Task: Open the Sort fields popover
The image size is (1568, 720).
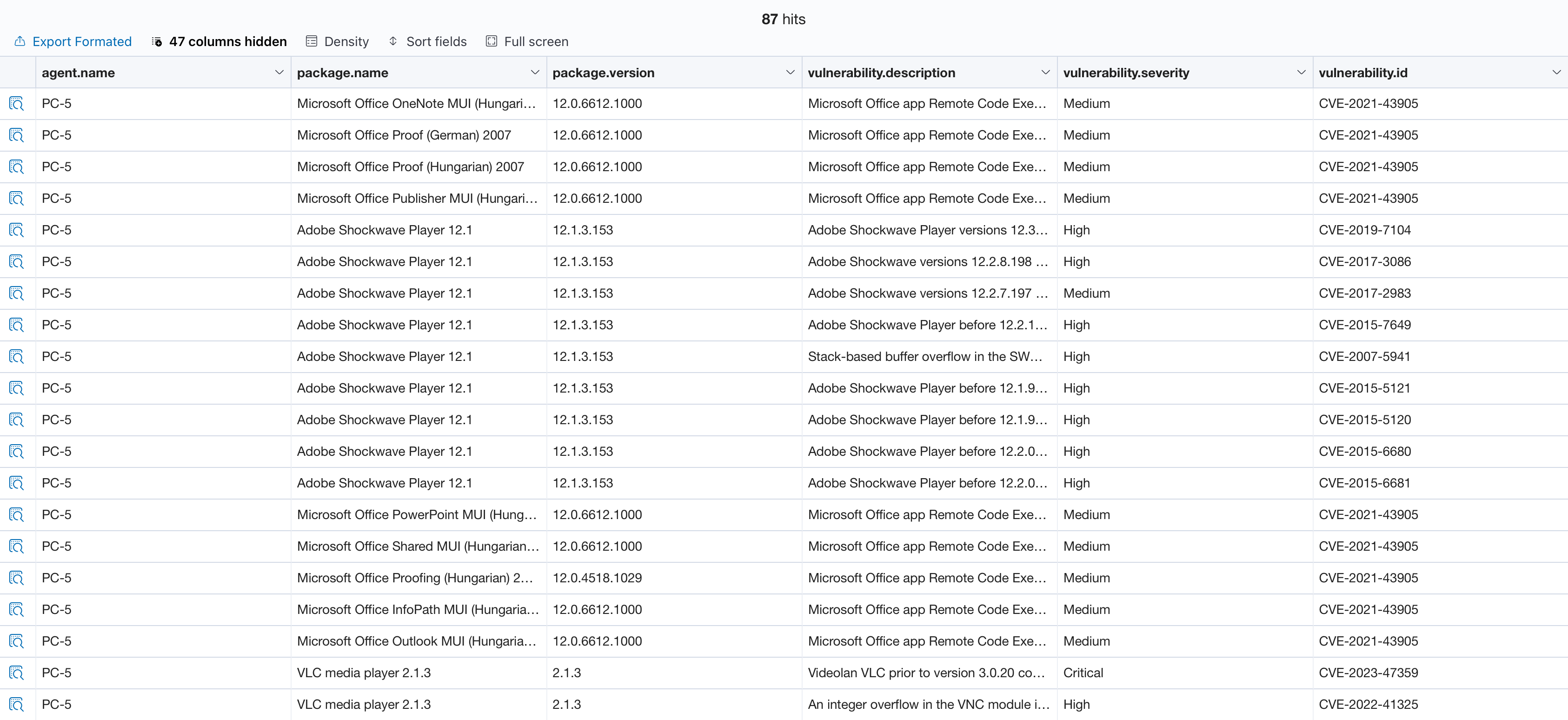Action: tap(427, 41)
